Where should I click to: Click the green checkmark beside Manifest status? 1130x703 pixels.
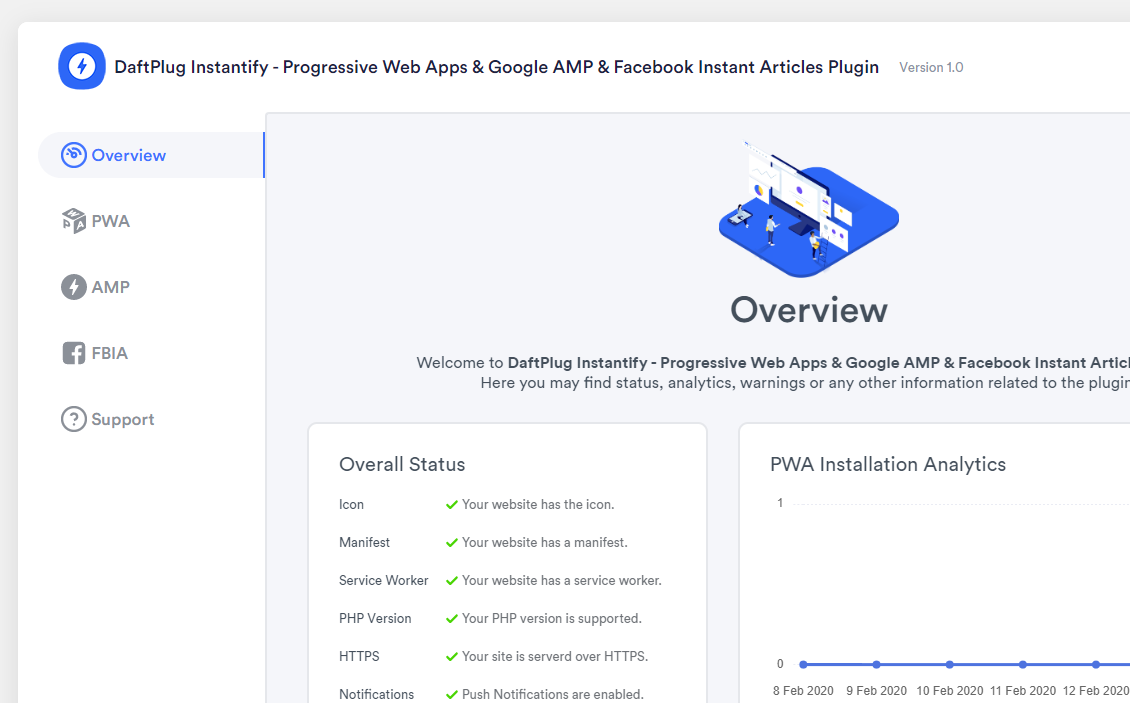click(x=452, y=543)
